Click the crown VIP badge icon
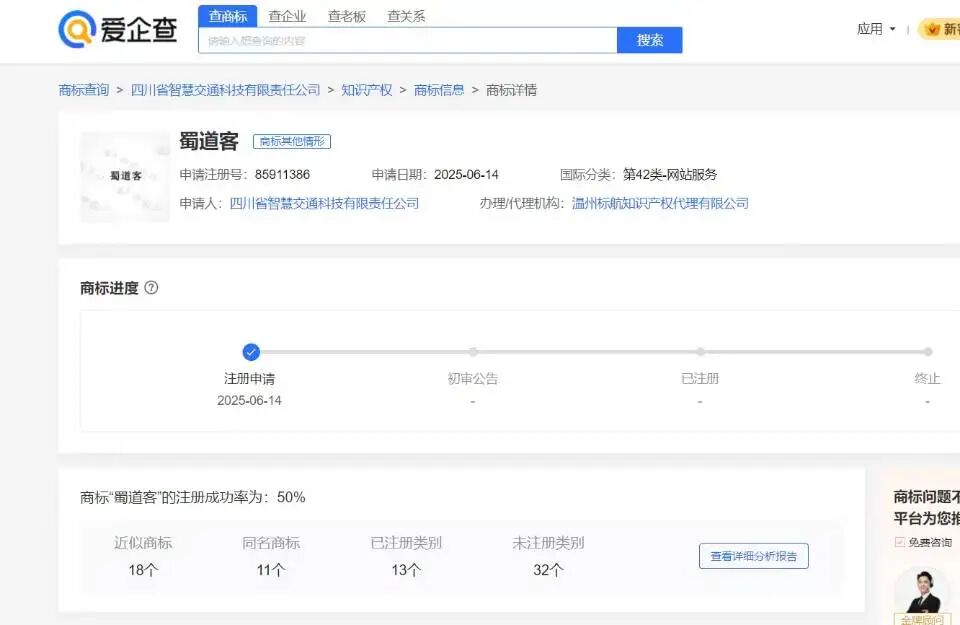Screen dimensions: 960x625 click(932, 29)
